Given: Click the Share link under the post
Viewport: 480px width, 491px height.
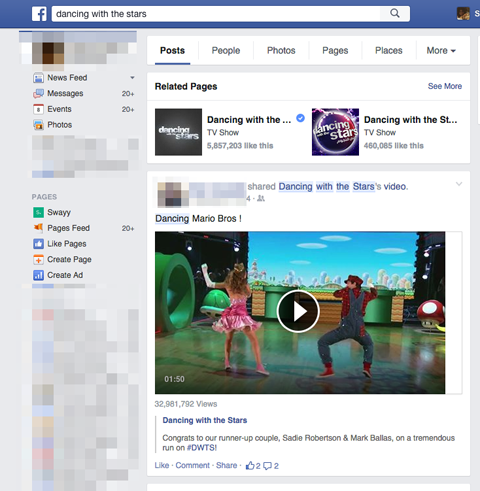Looking at the screenshot, I should pyautogui.click(x=226, y=465).
